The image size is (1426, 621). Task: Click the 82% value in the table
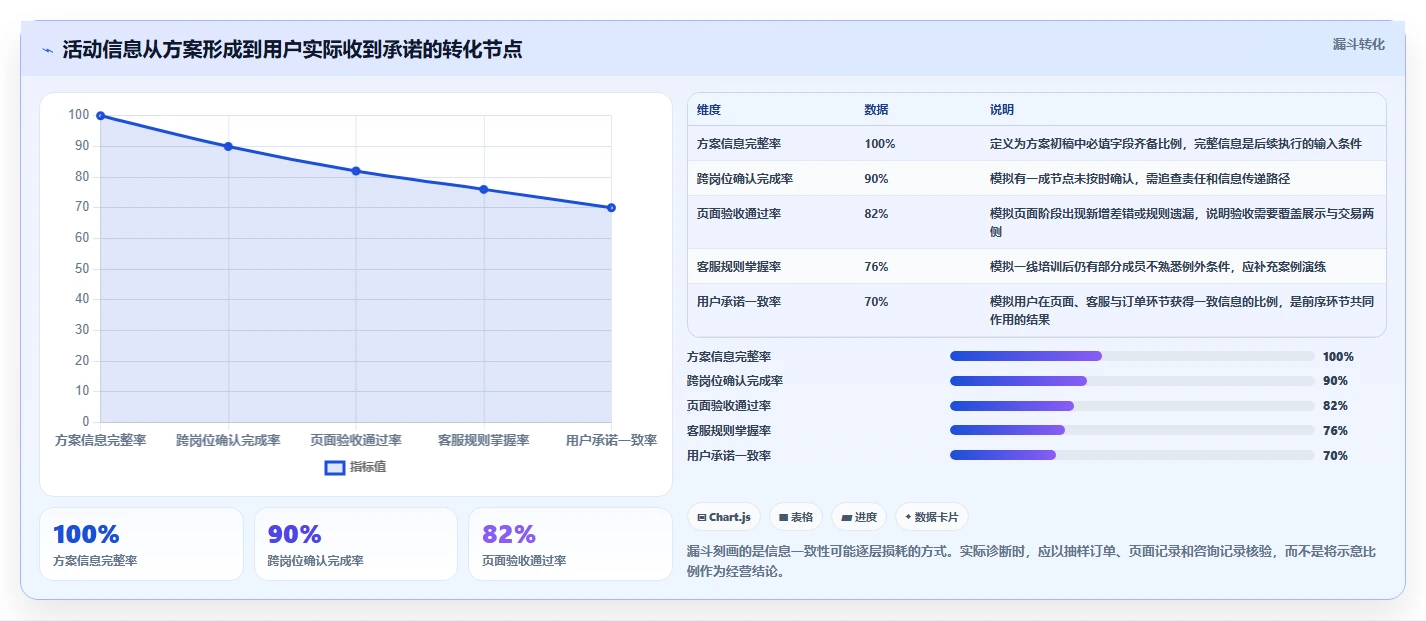(877, 214)
